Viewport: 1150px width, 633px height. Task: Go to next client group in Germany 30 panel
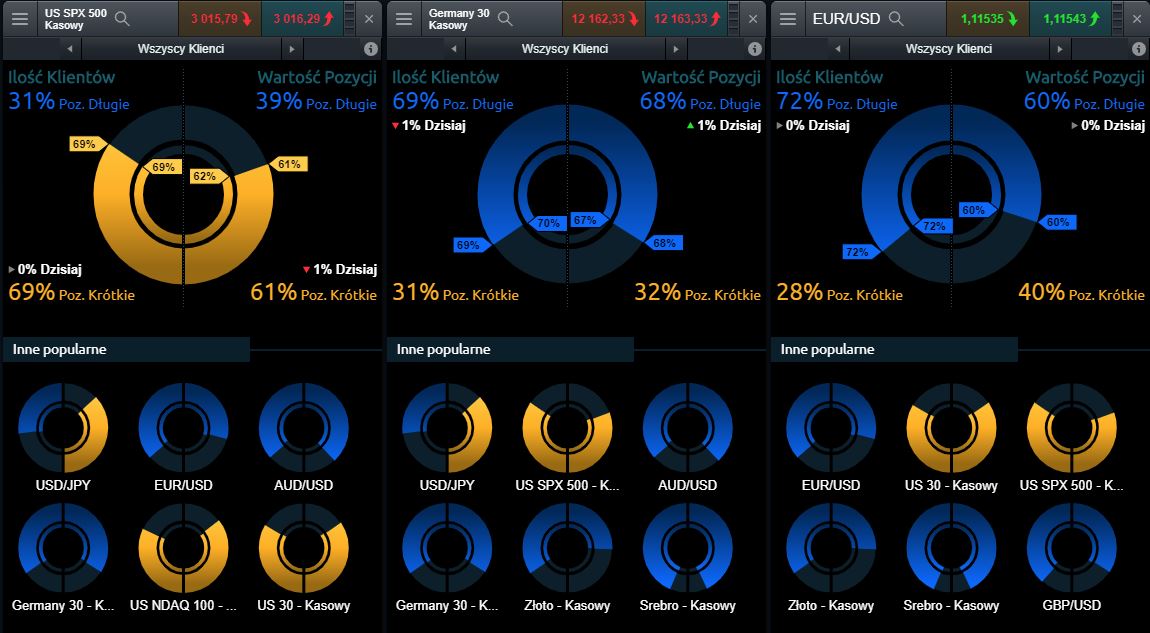[x=675, y=48]
